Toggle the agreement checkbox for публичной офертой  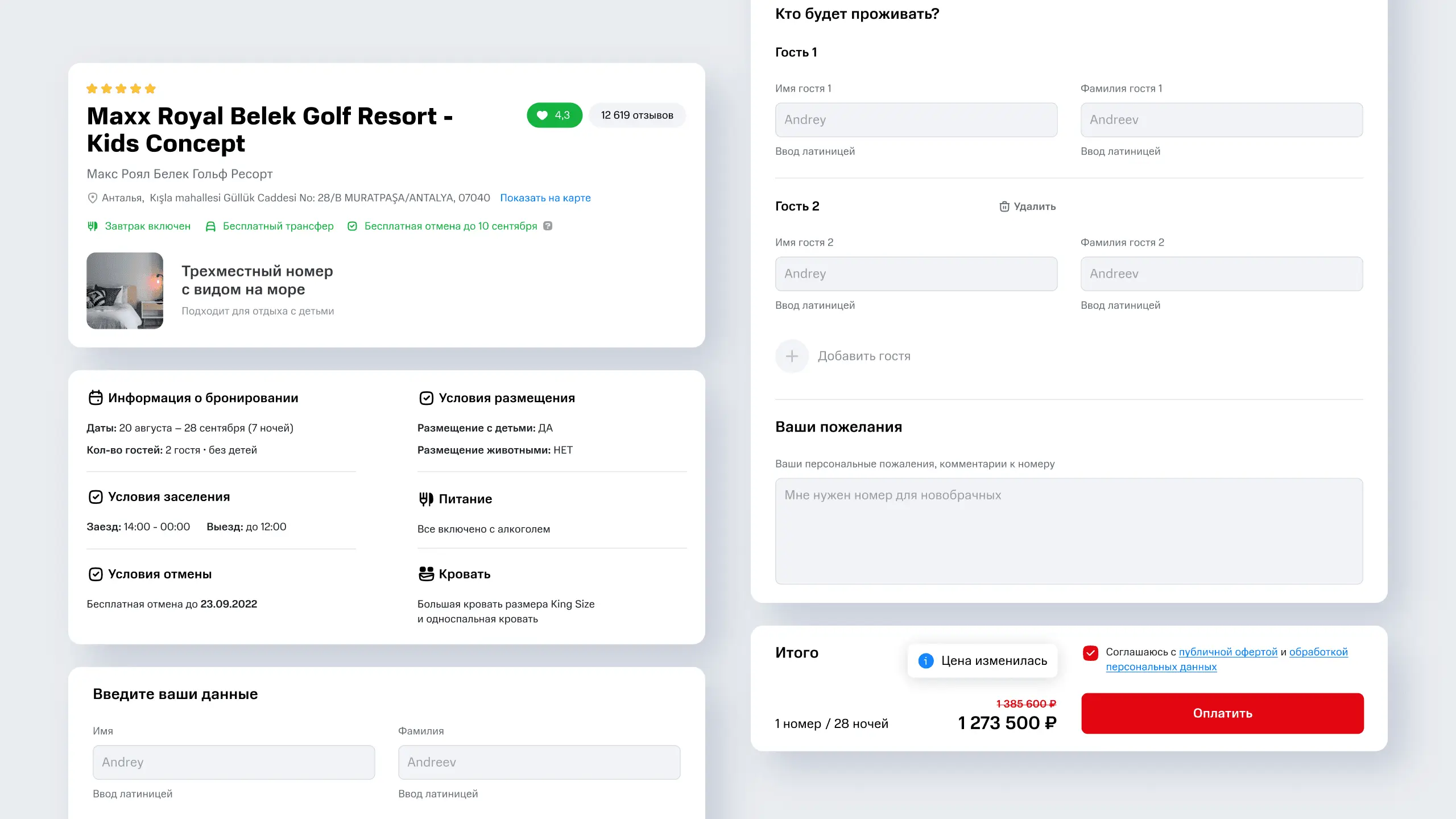coord(1090,653)
